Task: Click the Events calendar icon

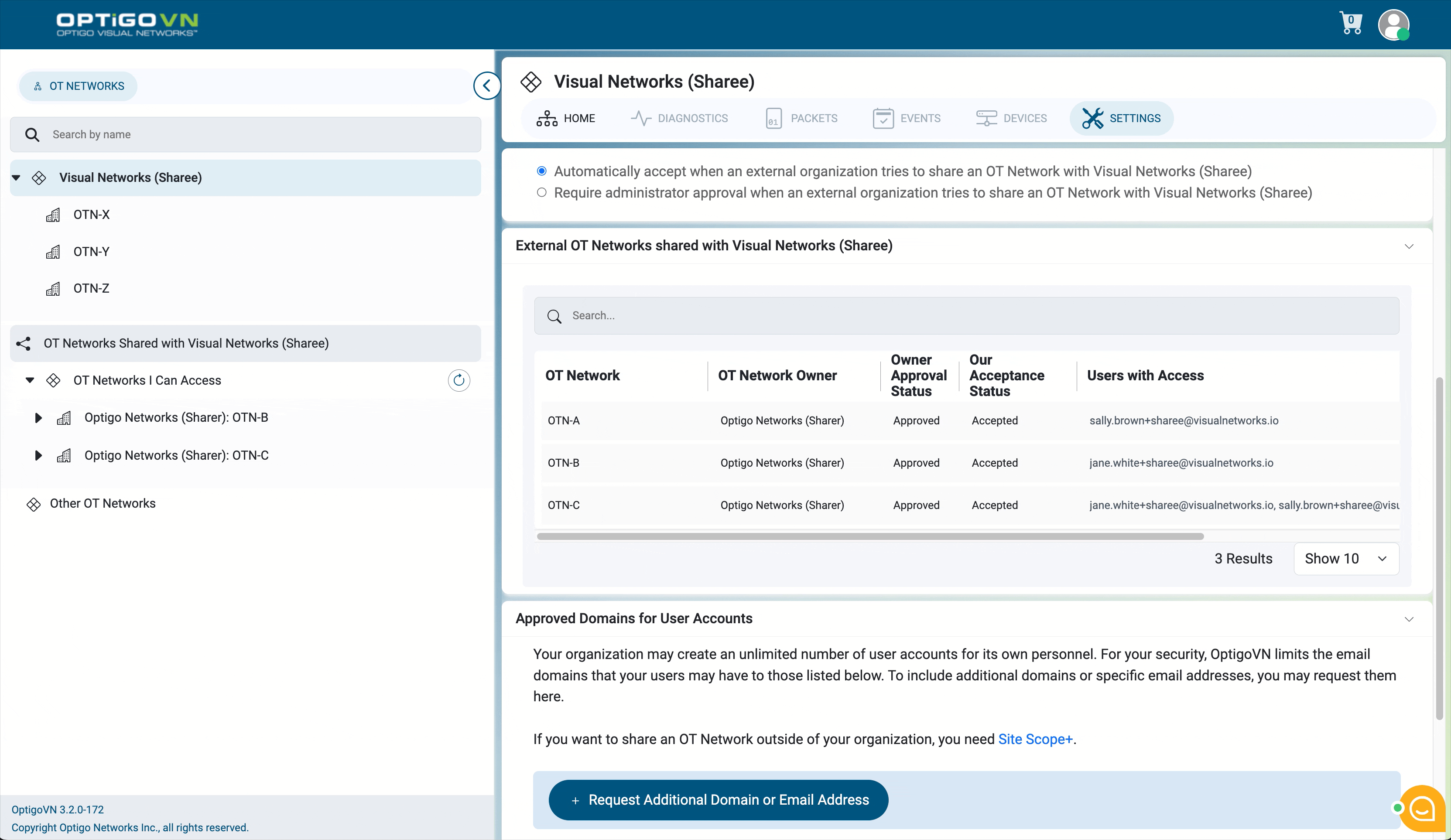Action: point(883,118)
